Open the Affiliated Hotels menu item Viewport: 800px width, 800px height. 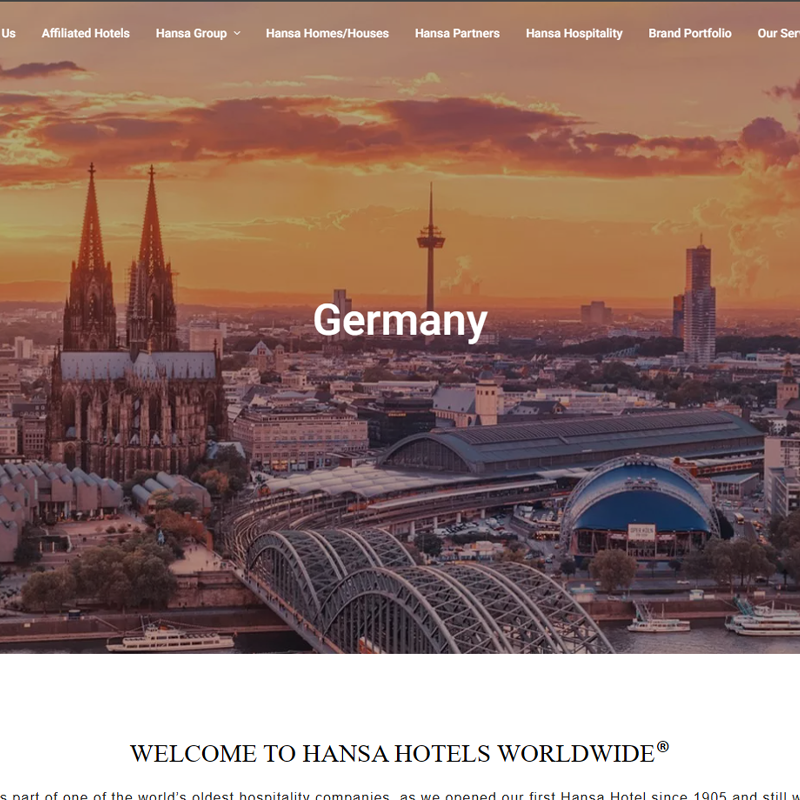pos(85,33)
